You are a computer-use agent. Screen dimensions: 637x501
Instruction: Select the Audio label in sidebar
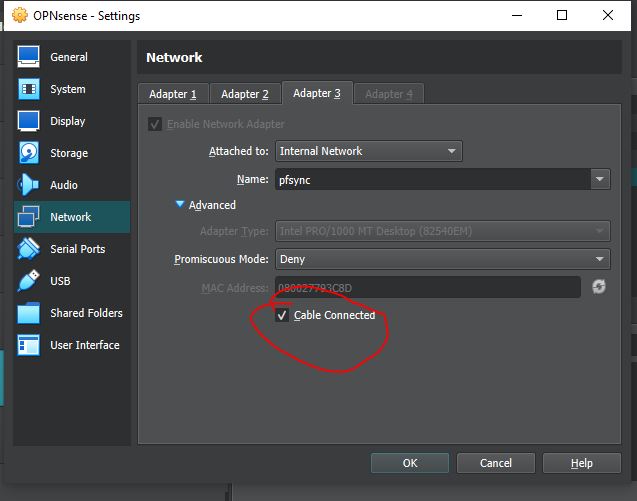64,185
